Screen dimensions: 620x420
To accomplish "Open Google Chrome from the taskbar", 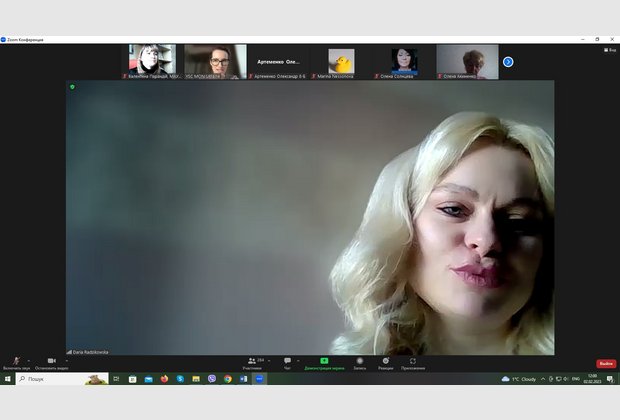I will 228,379.
